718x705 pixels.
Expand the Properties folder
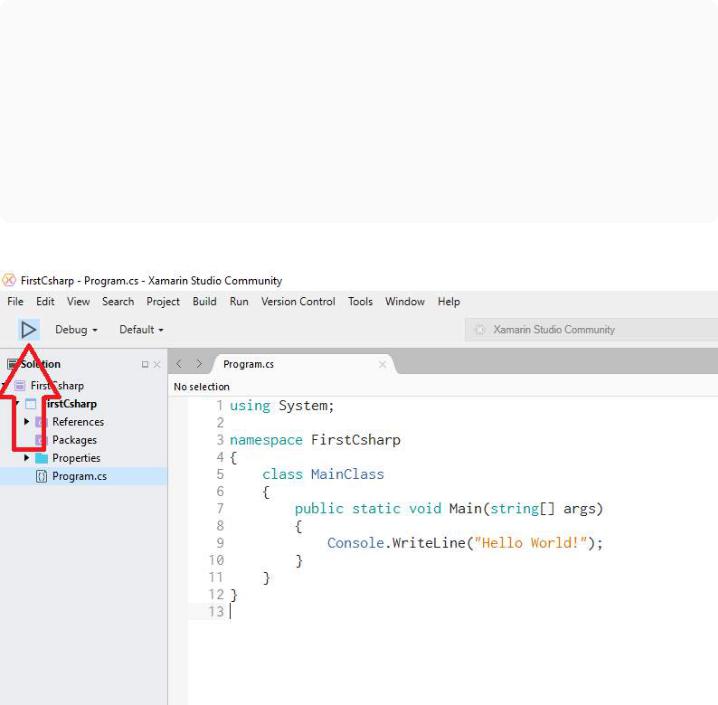tap(27, 457)
